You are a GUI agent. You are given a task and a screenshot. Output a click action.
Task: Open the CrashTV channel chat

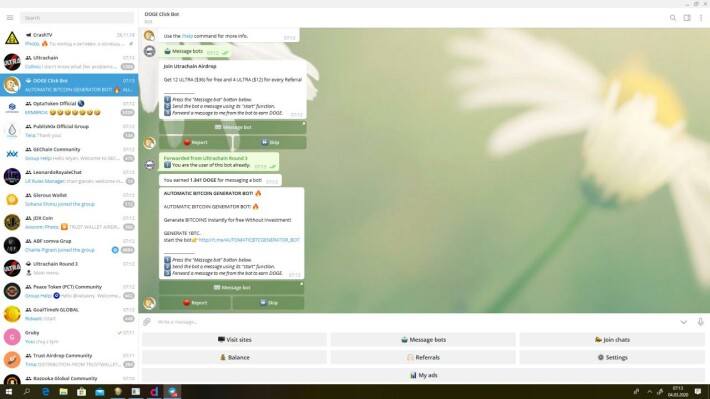pos(69,39)
